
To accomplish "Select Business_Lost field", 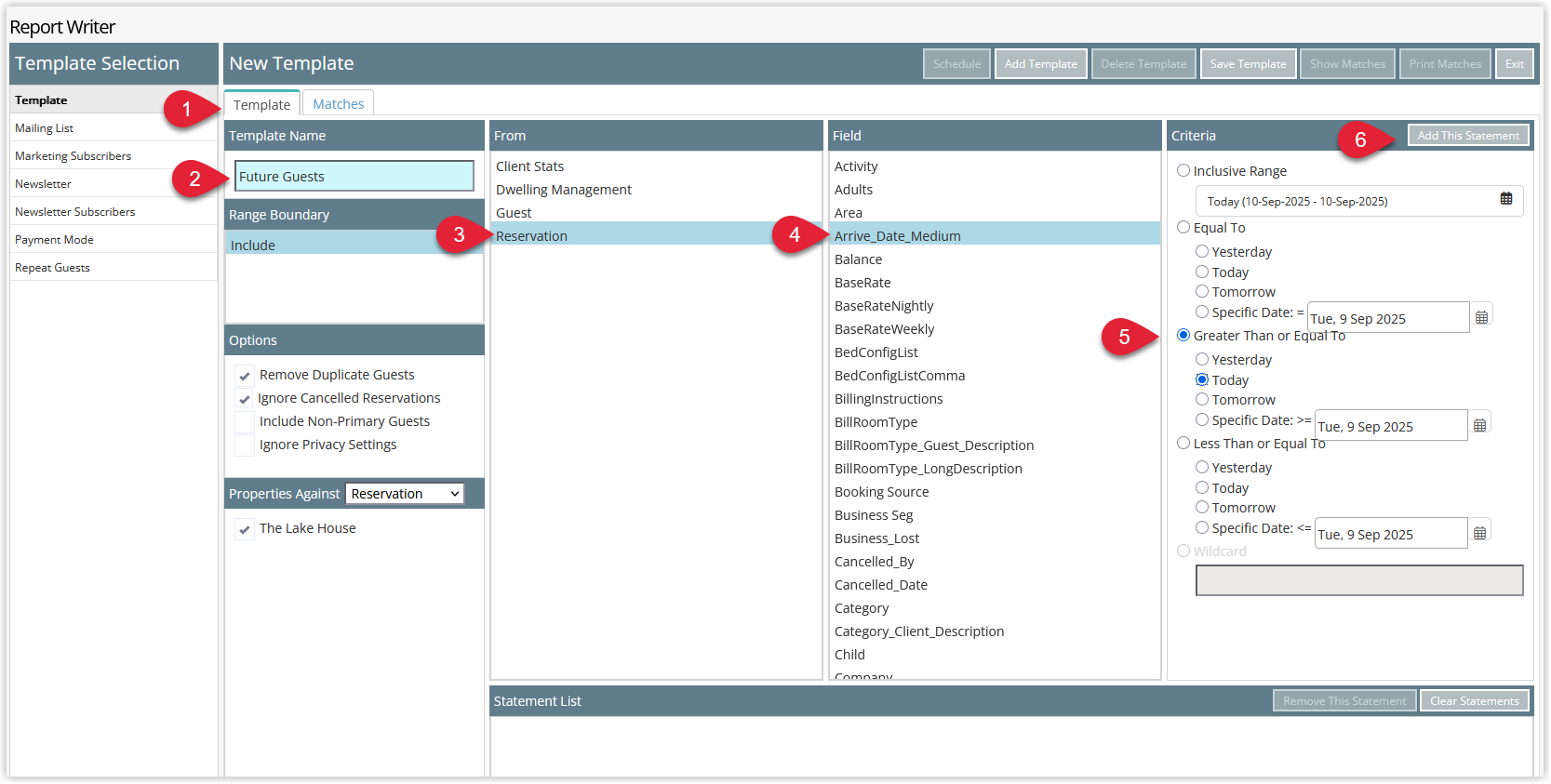I will click(995, 538).
